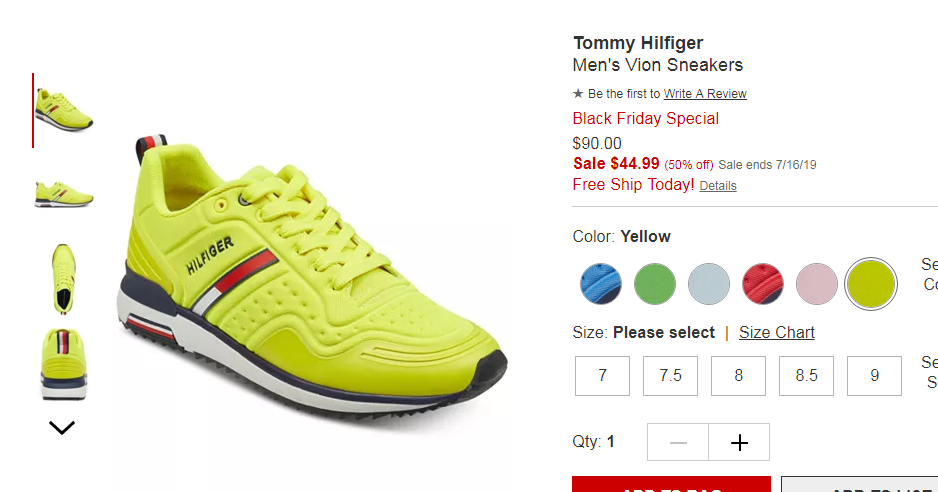
Task: Select the first angled sneaker thumbnail
Action: point(64,110)
